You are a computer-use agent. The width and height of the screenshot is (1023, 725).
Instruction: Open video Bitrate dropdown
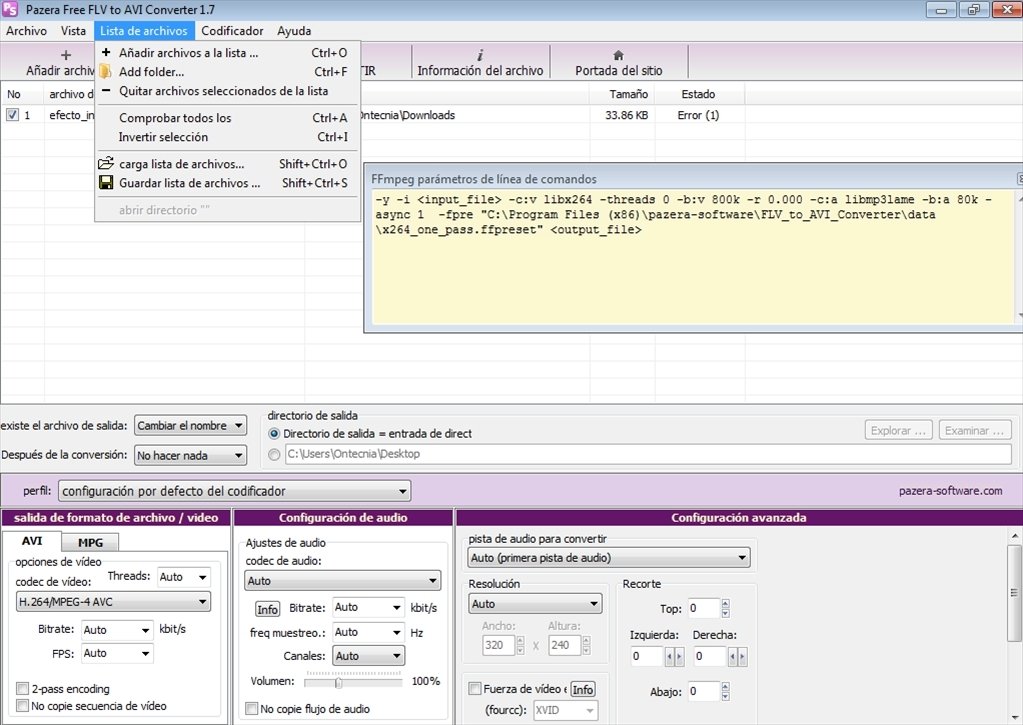tap(117, 630)
